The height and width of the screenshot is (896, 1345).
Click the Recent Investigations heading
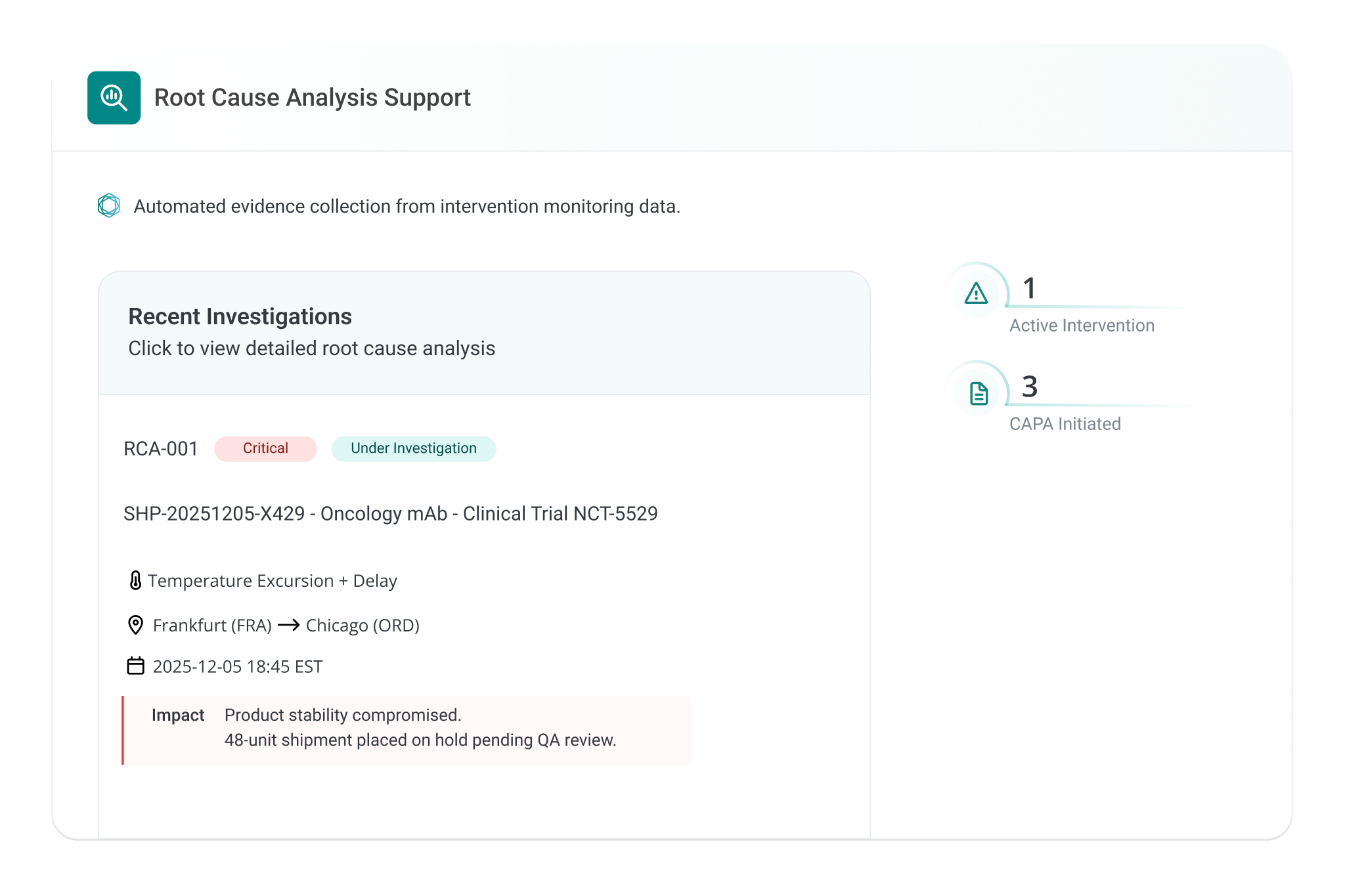tap(240, 316)
